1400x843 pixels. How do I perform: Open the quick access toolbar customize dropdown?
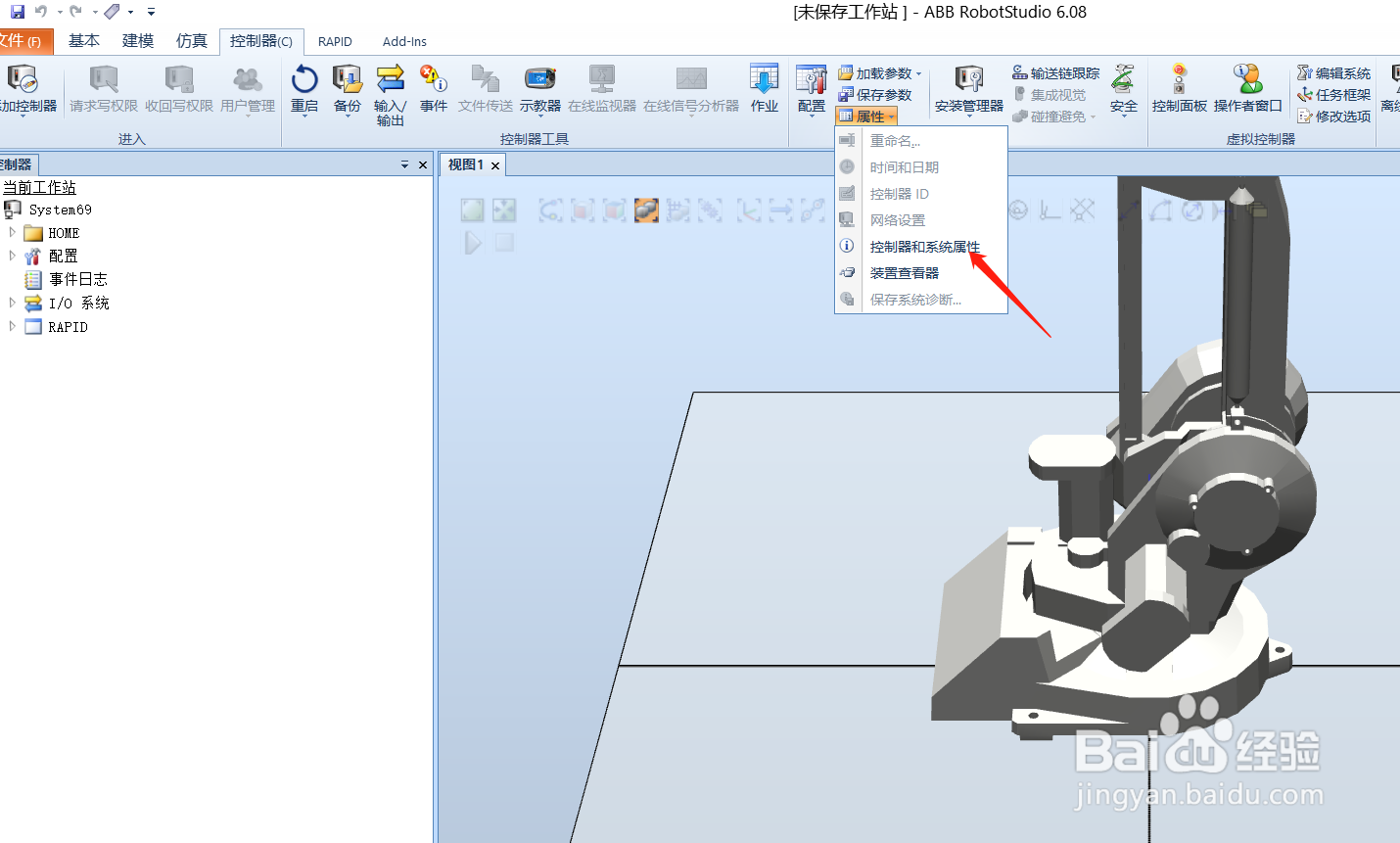151,12
